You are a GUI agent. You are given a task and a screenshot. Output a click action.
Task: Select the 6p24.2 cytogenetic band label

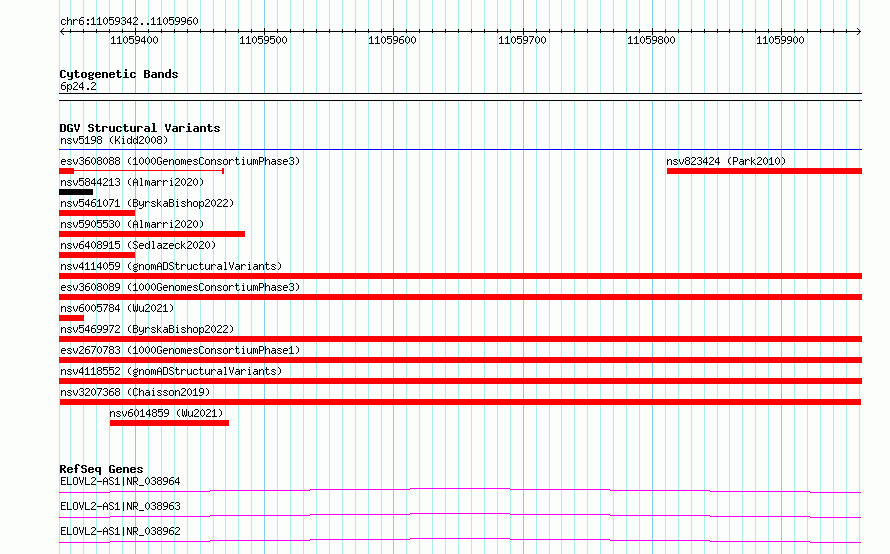pos(78,86)
